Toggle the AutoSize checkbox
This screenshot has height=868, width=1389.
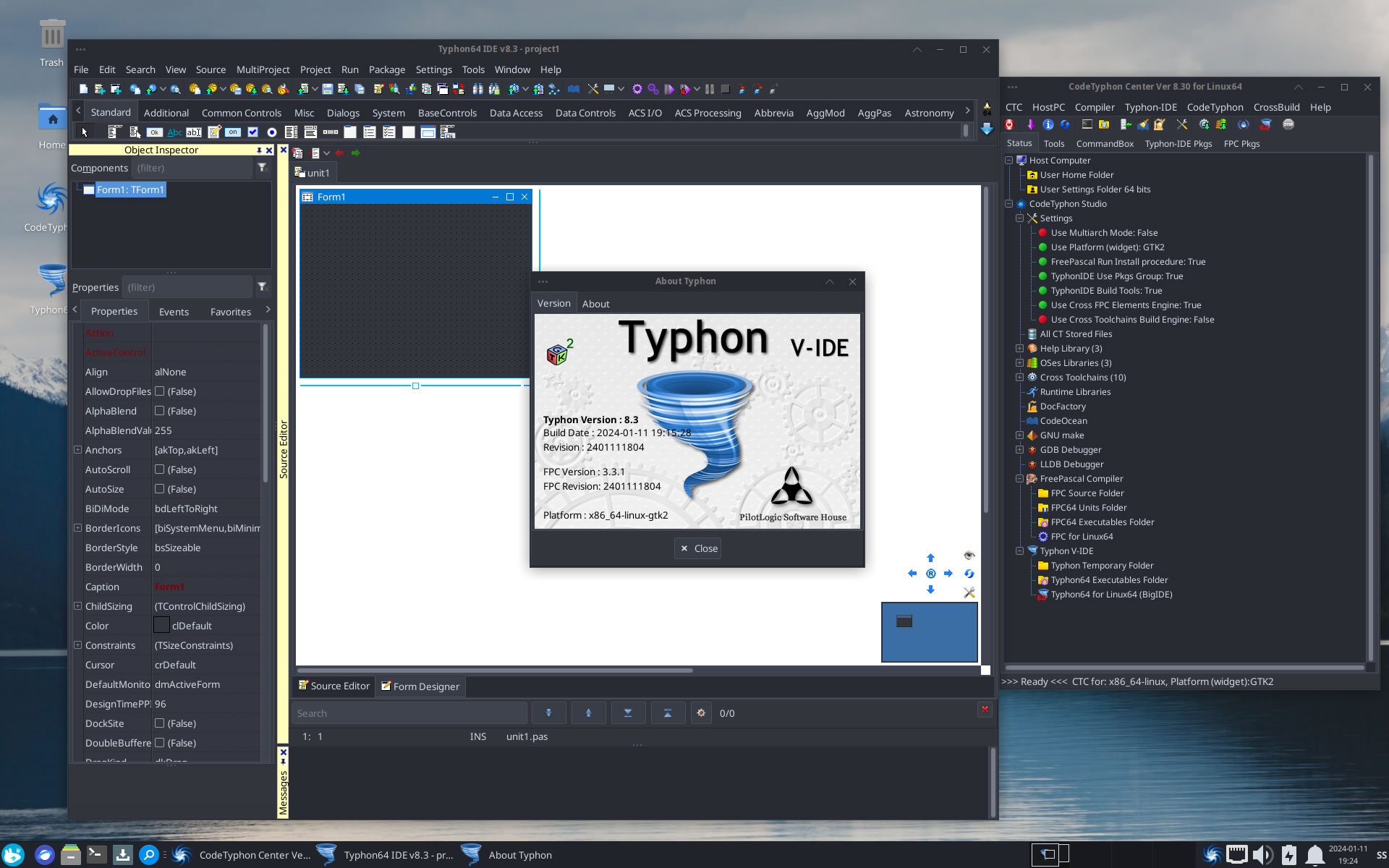pyautogui.click(x=159, y=489)
